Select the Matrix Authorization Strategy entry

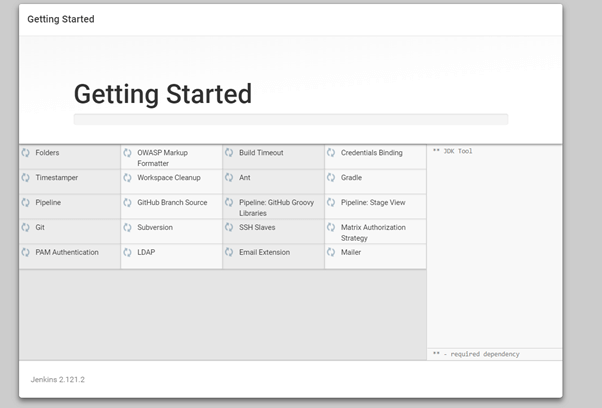(x=373, y=233)
